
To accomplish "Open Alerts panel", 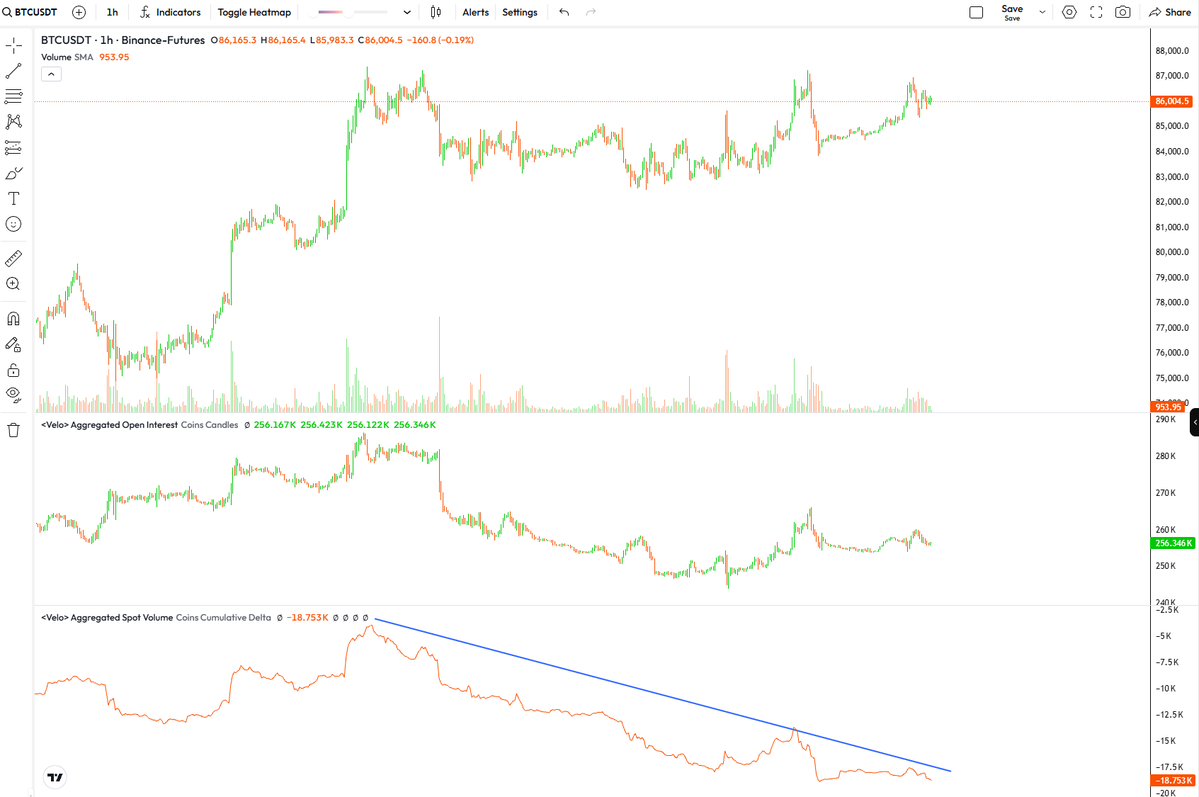I will click(x=476, y=12).
